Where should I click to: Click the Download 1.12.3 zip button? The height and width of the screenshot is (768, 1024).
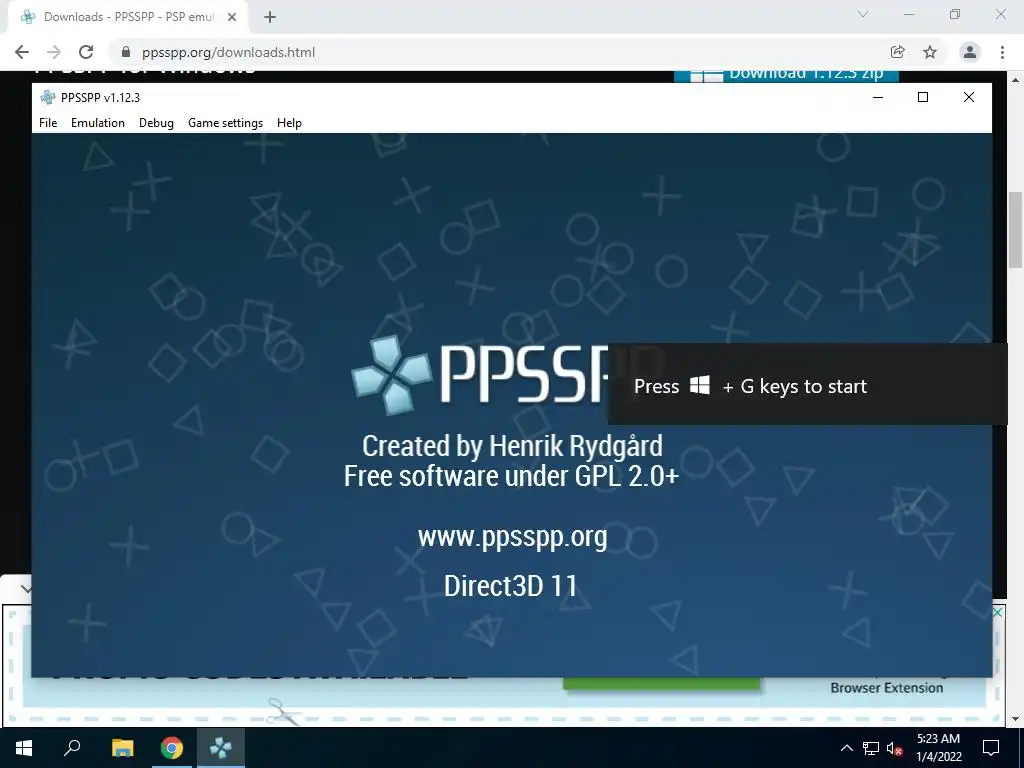coord(786,74)
